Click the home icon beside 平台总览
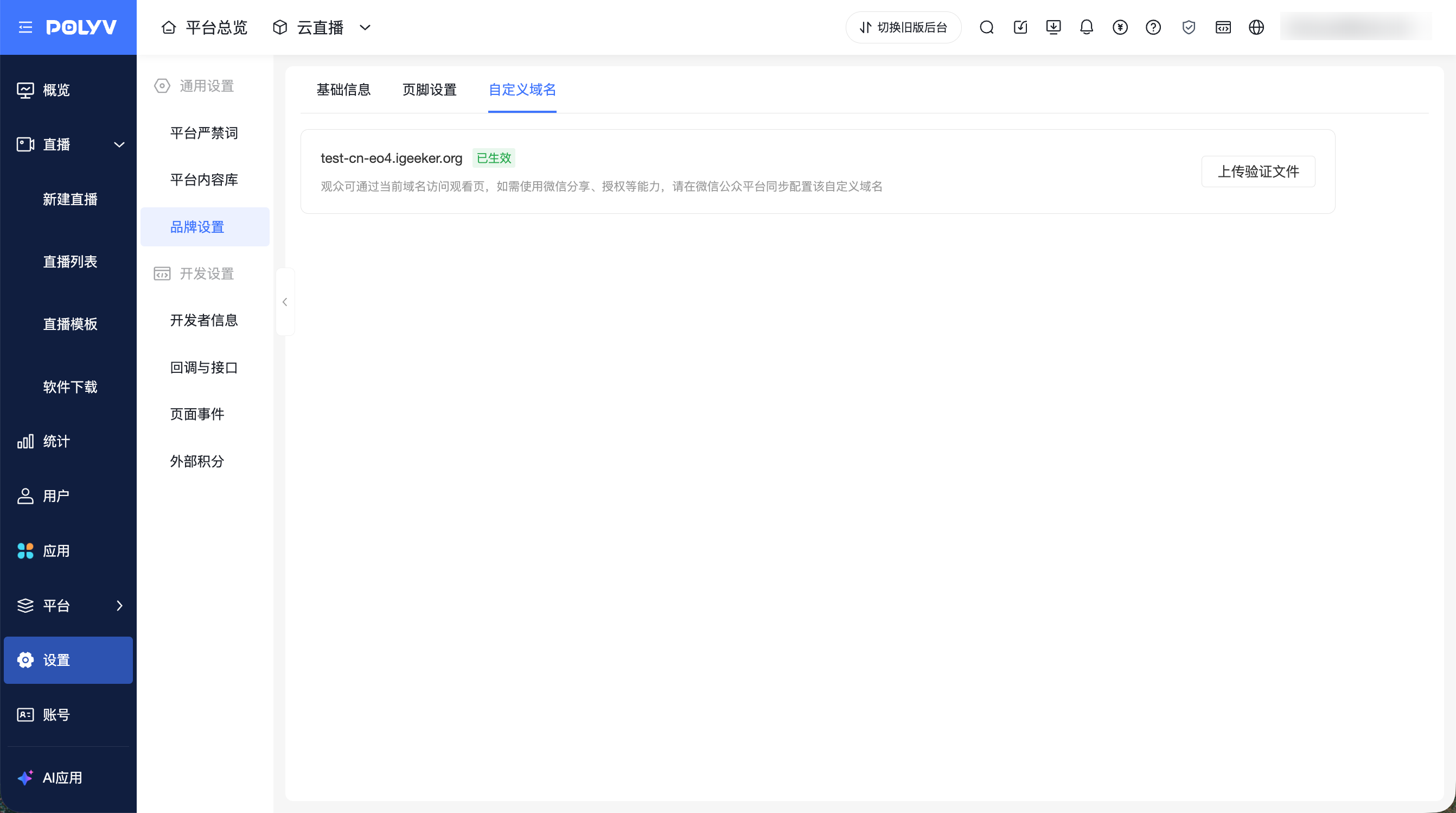The height and width of the screenshot is (813, 1456). (x=168, y=27)
